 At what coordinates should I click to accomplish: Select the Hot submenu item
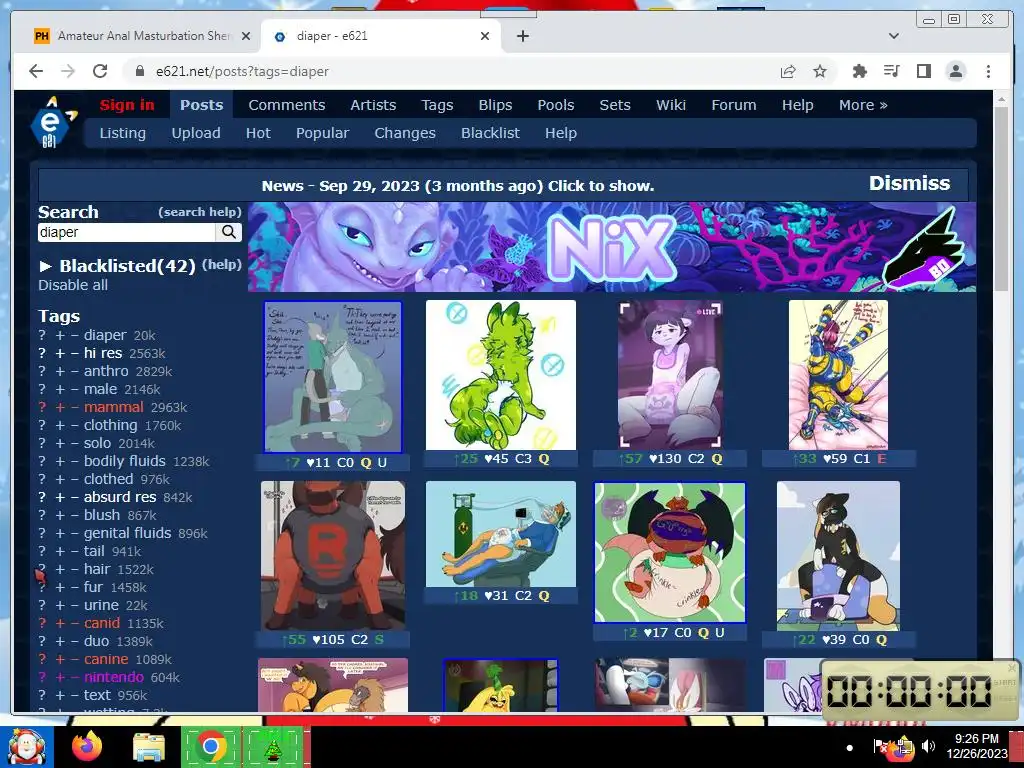pyautogui.click(x=258, y=133)
